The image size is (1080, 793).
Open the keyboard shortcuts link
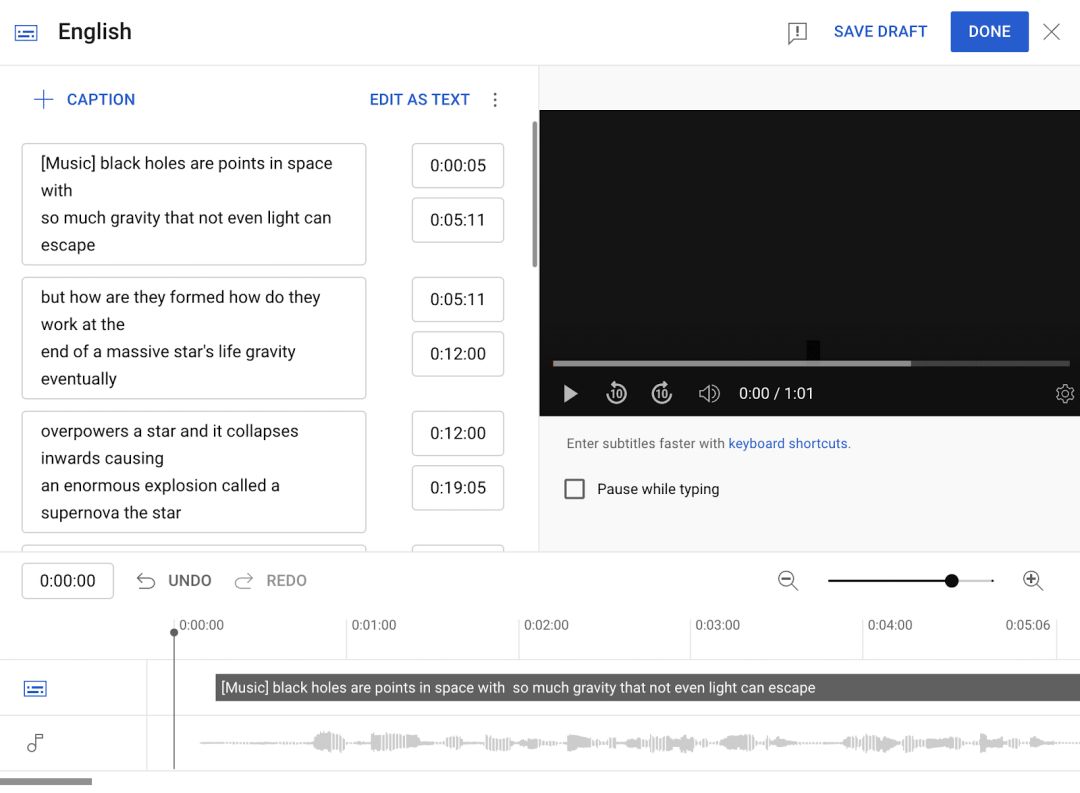pos(789,444)
